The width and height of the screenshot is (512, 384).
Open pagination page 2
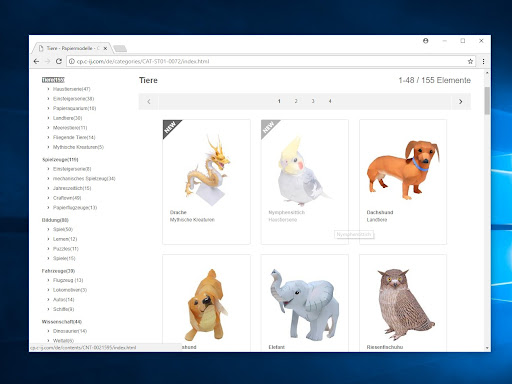[296, 101]
